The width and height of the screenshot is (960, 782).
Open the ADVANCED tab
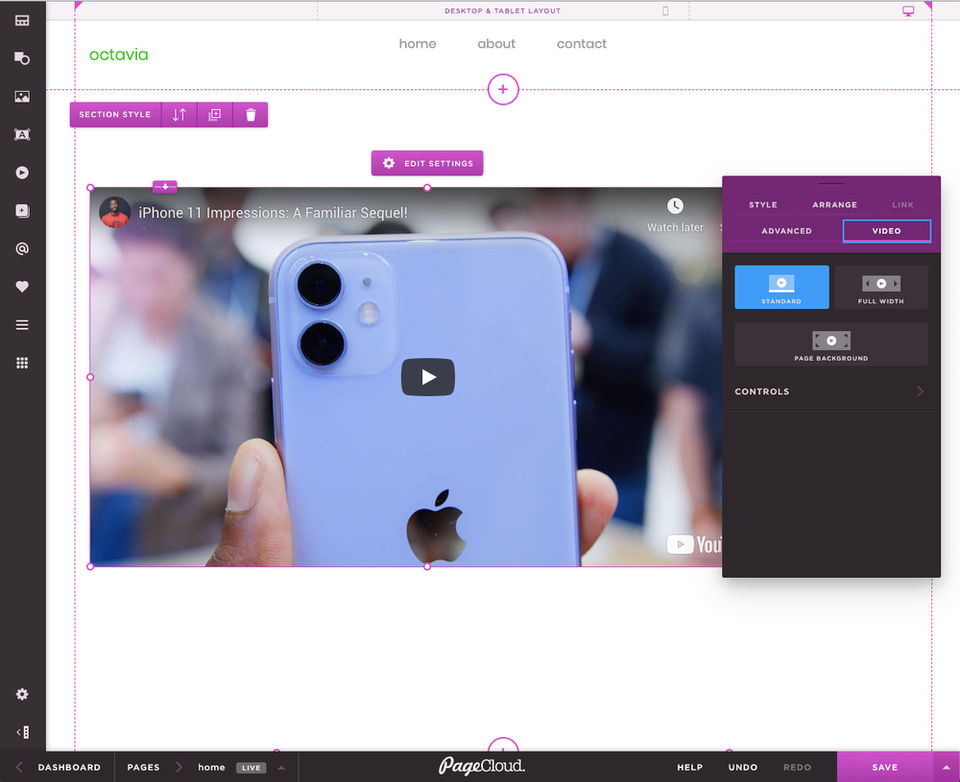pyautogui.click(x=787, y=231)
